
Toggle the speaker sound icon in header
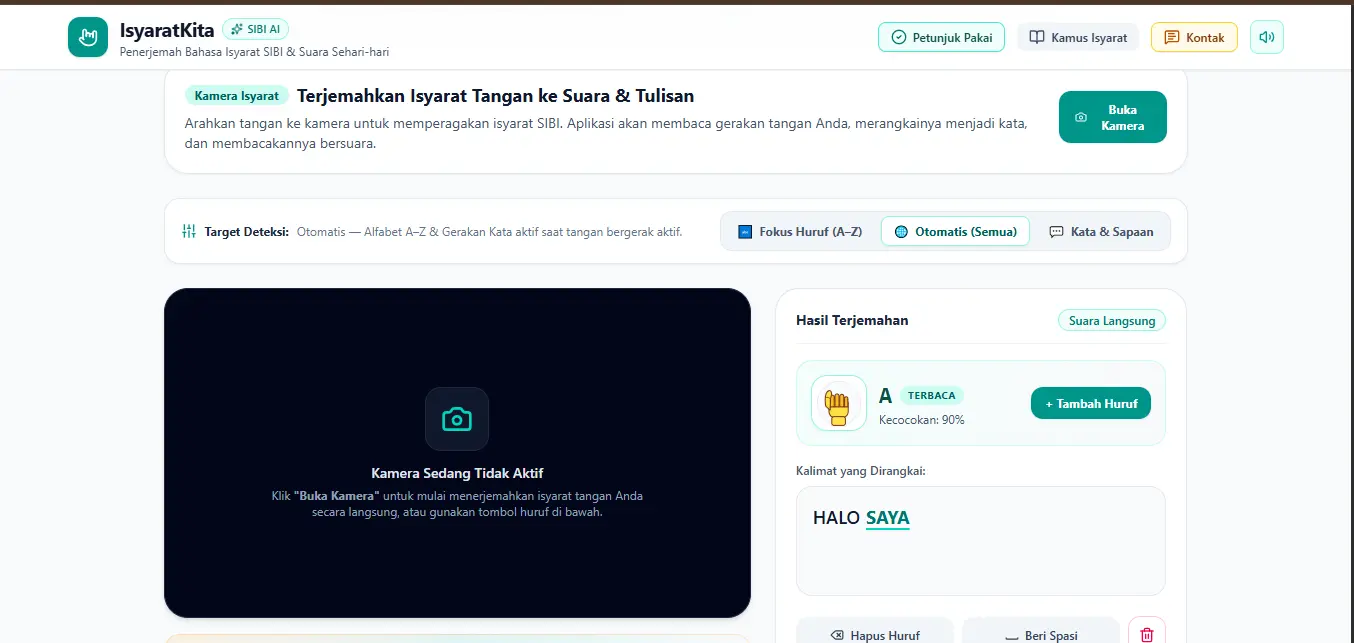1267,37
